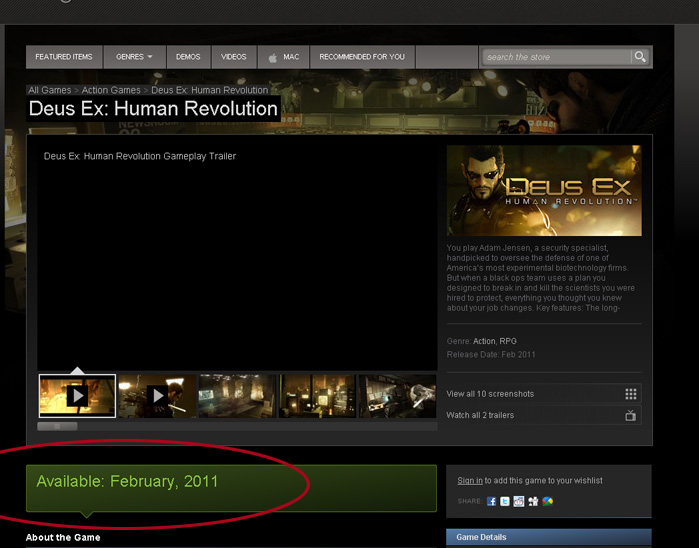Share on Google Buzz icon
Image resolution: width=699 pixels, height=548 pixels.
coord(547,501)
